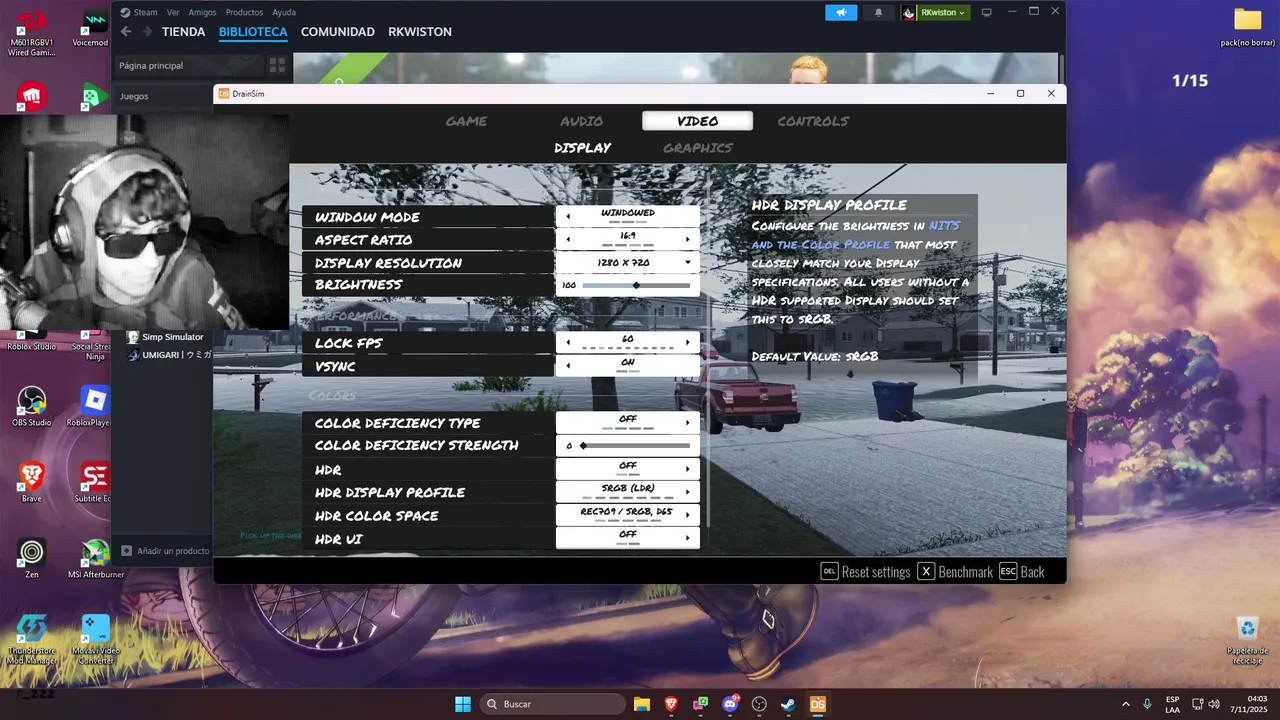Open Discord from the taskbar
1280x720 pixels.
(730, 704)
